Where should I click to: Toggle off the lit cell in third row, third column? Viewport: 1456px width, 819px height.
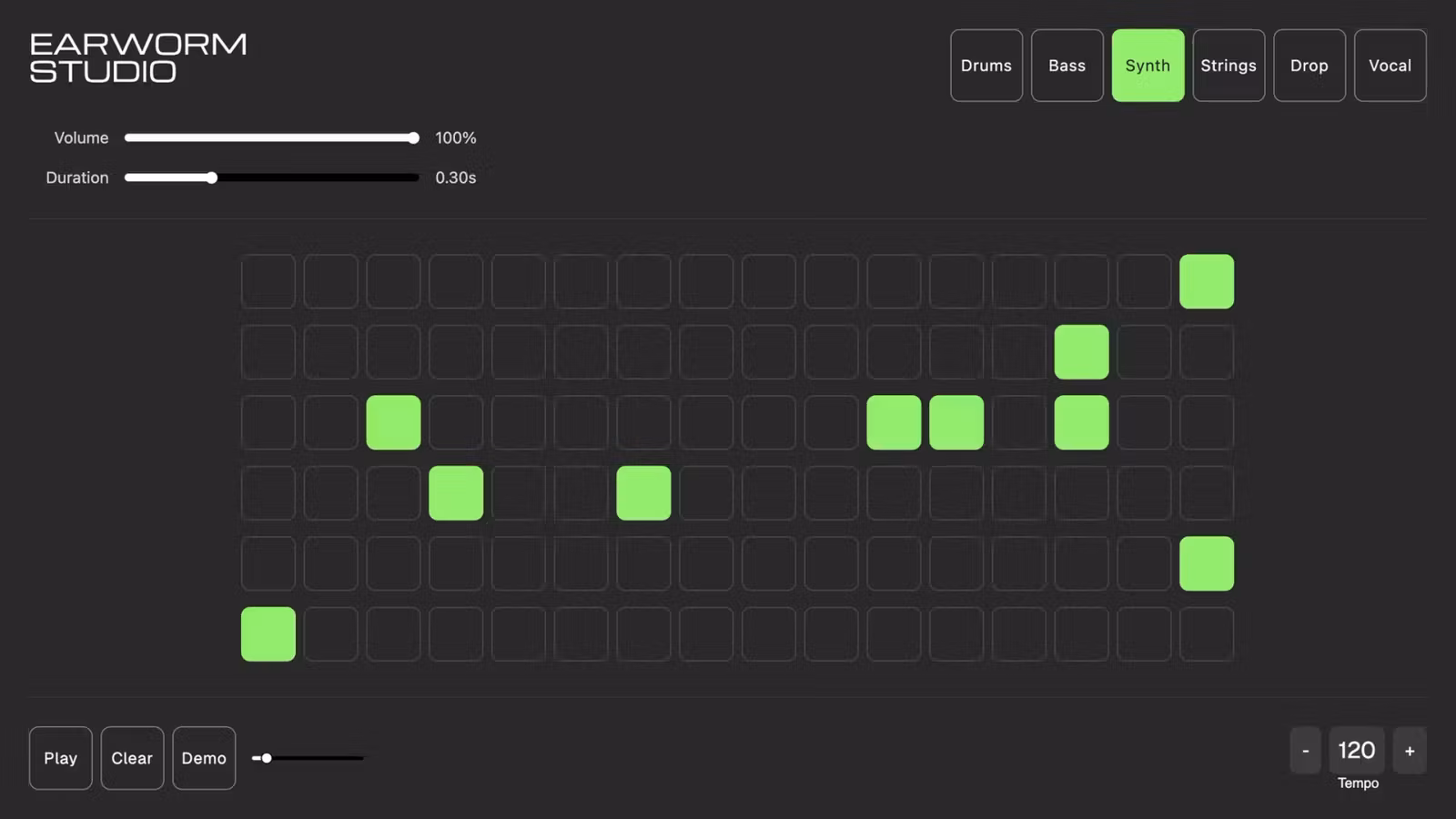pyautogui.click(x=393, y=422)
